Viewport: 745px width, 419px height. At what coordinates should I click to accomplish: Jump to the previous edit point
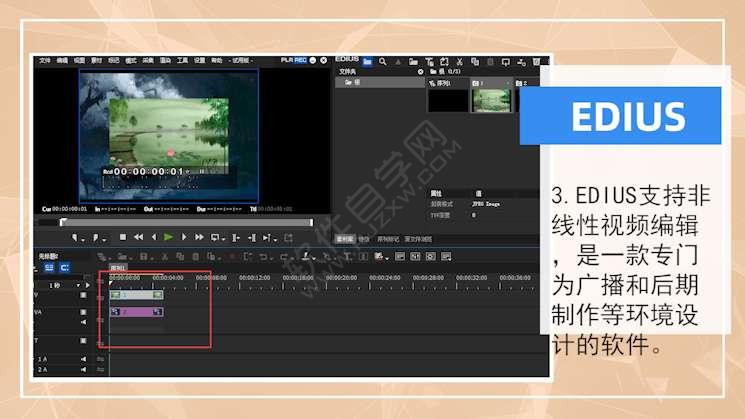click(236, 238)
